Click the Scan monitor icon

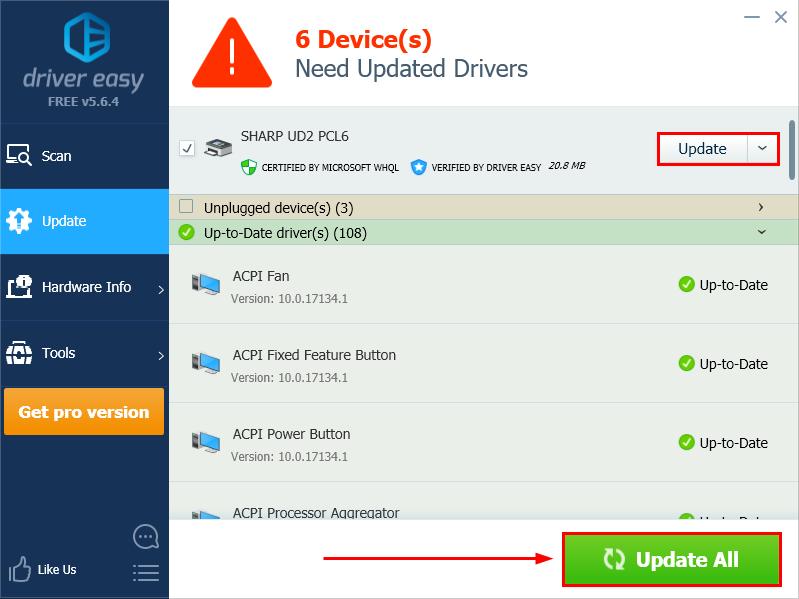point(19,156)
